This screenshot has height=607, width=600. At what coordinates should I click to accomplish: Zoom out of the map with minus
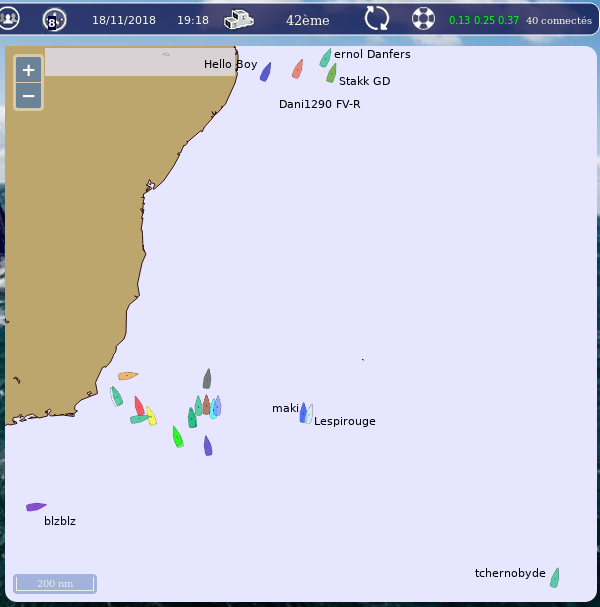[28, 96]
